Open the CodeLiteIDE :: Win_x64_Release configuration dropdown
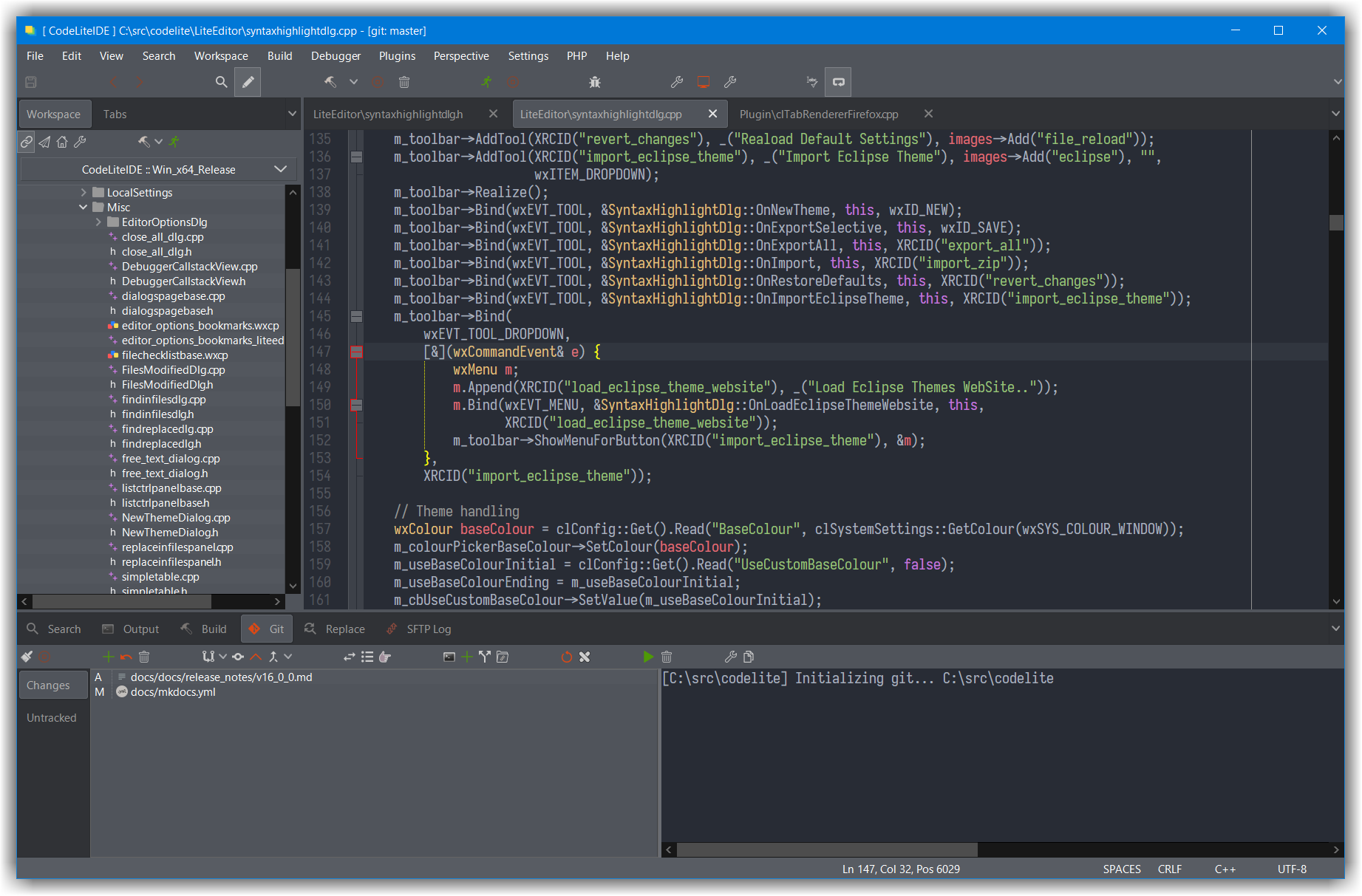Screen dimensions: 1362x896 tap(281, 169)
